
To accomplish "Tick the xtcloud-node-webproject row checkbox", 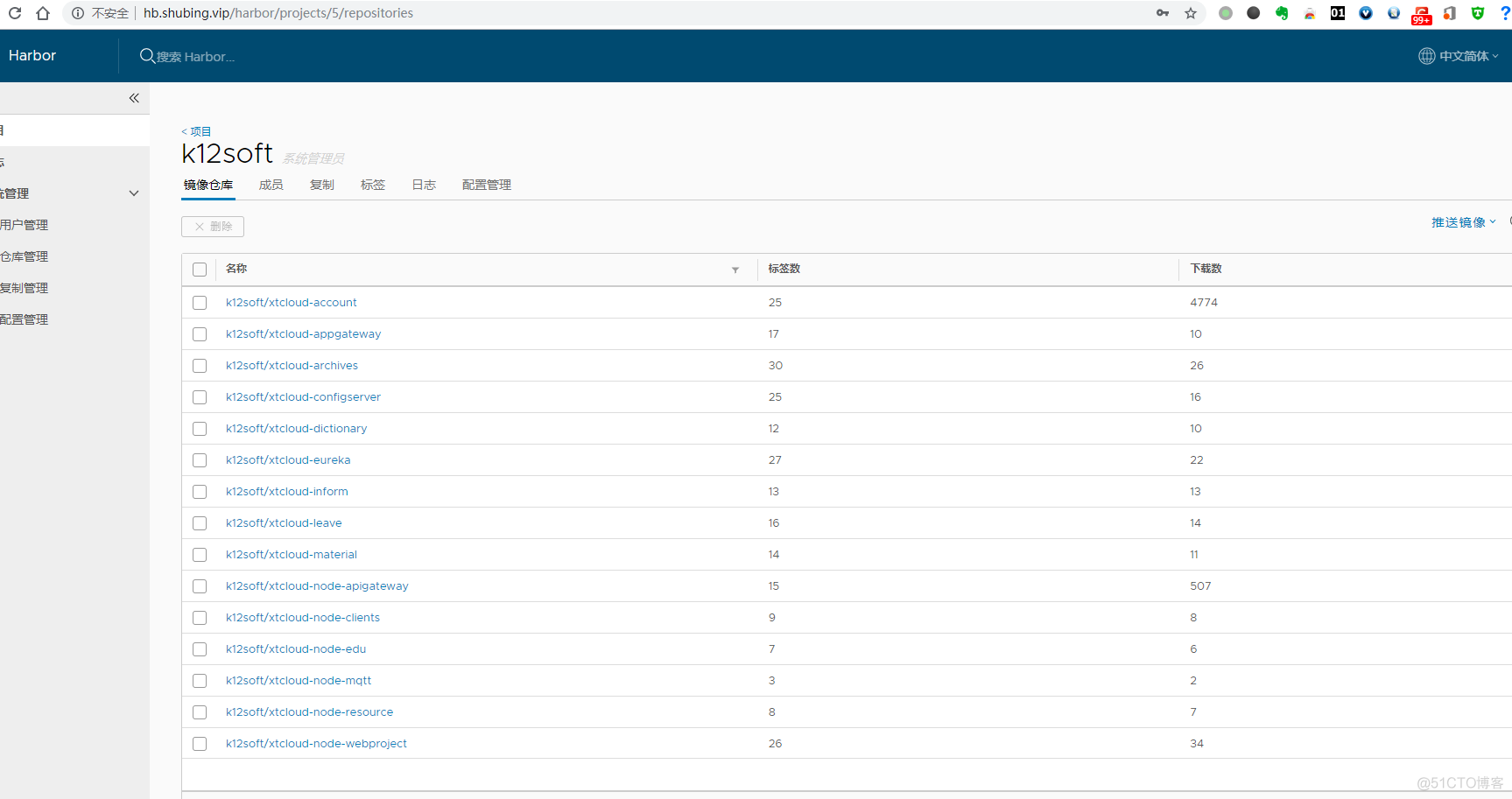I will (200, 744).
